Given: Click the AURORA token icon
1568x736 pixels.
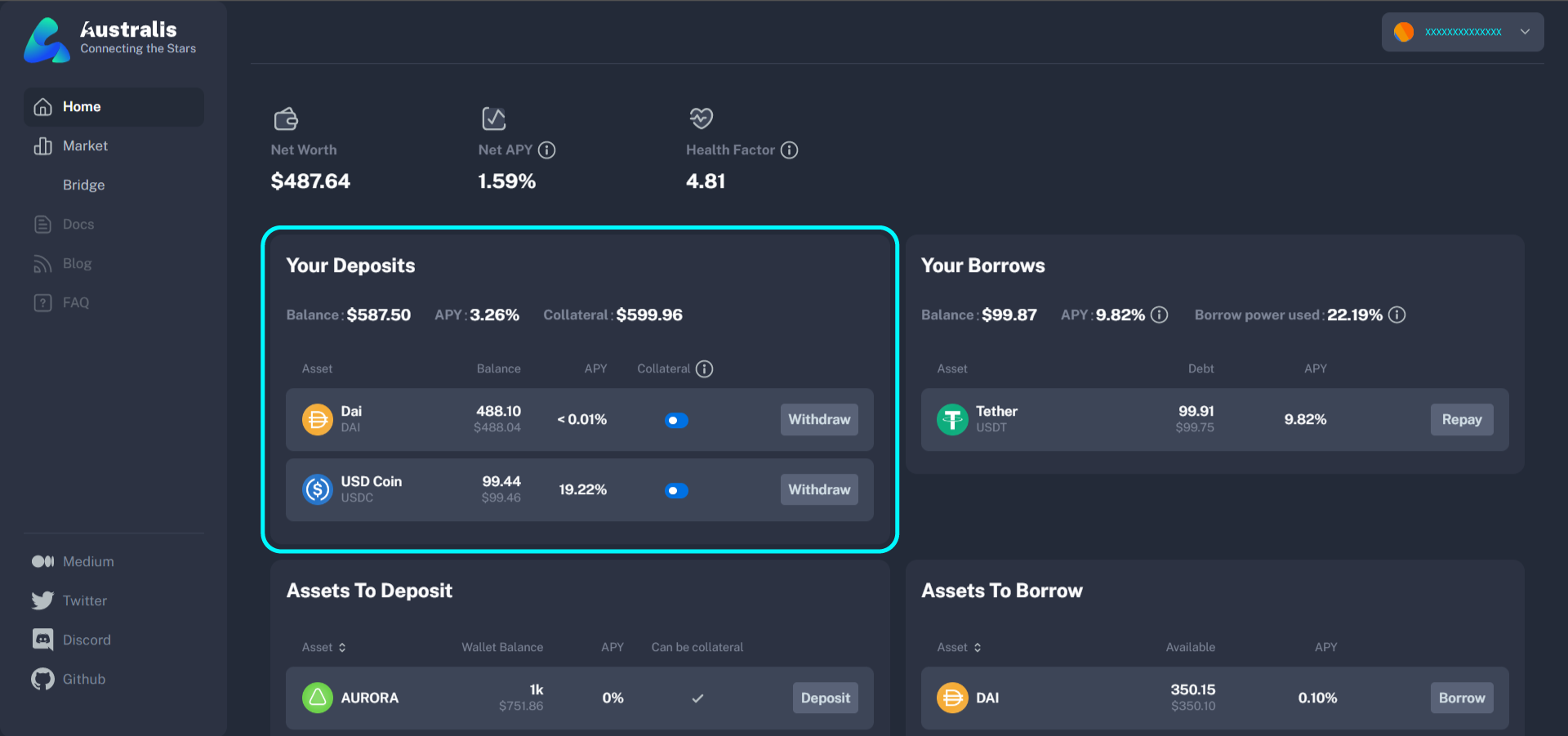Looking at the screenshot, I should point(318,698).
